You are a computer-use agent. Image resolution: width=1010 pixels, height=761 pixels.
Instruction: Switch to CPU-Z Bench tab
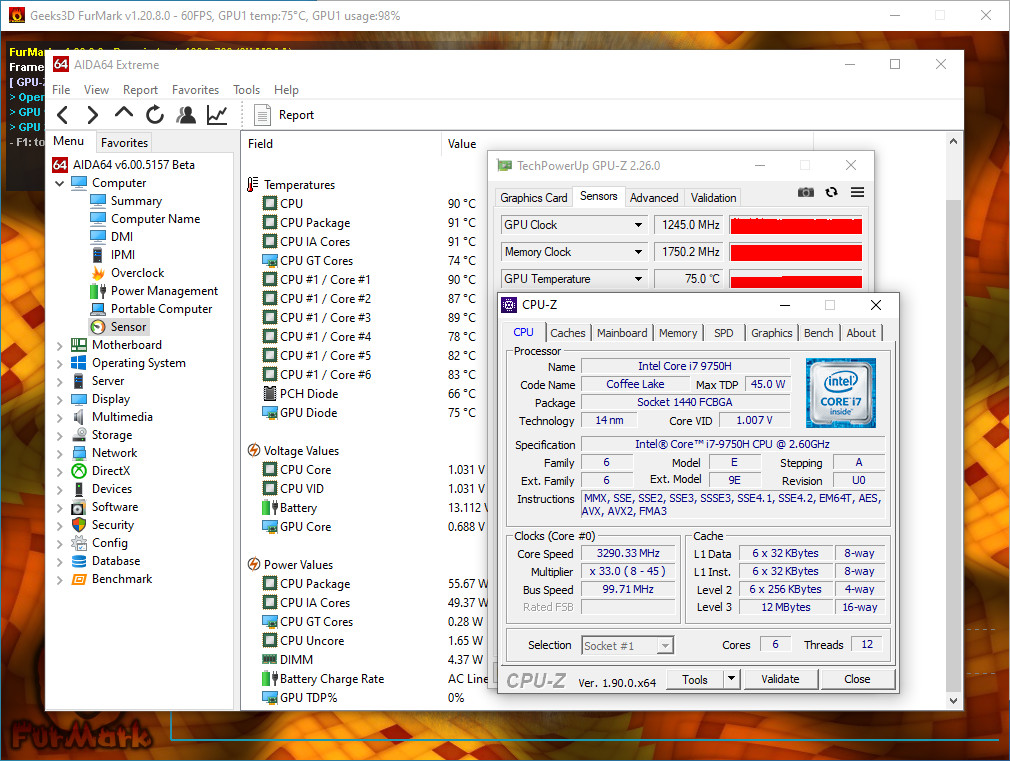(818, 333)
